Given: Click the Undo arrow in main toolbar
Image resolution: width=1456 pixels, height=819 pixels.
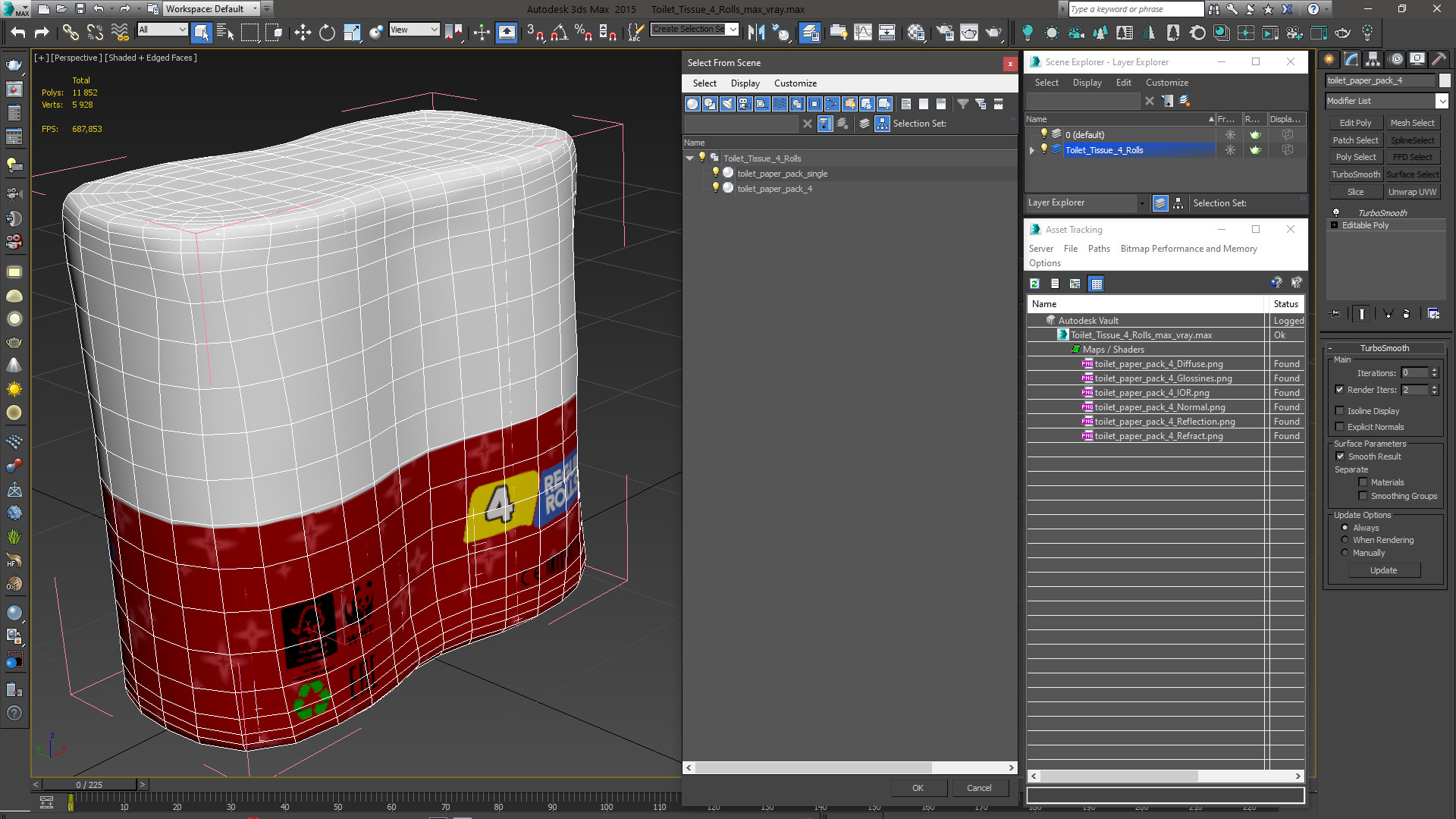Looking at the screenshot, I should point(18,33).
